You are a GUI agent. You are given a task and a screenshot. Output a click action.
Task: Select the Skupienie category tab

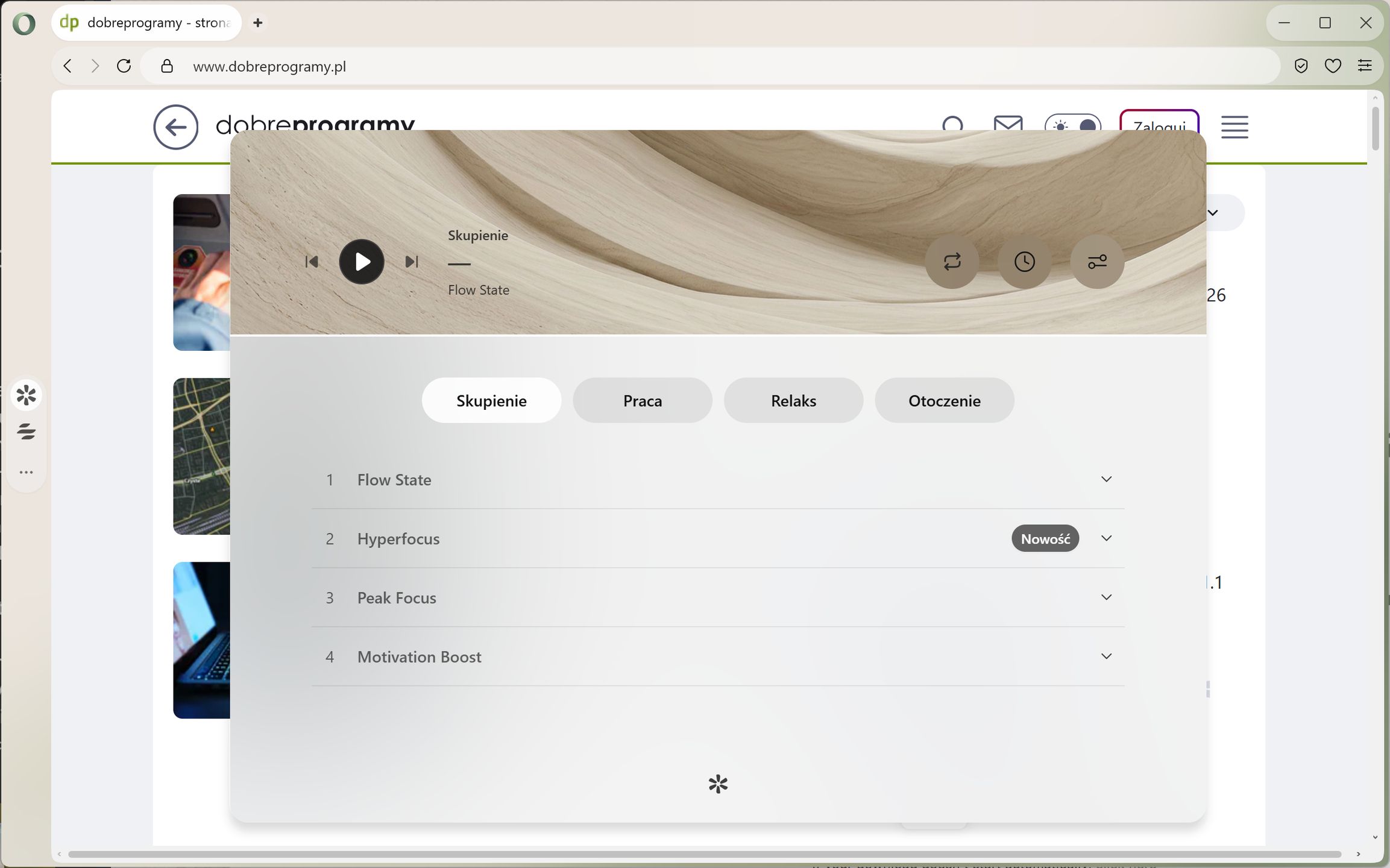pos(491,400)
